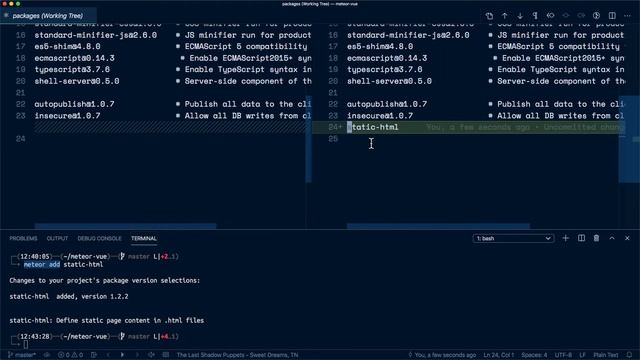Click 'autopublish@1.0.7' in the left diff pane
Viewport: 640px width, 360px height.
click(x=74, y=104)
